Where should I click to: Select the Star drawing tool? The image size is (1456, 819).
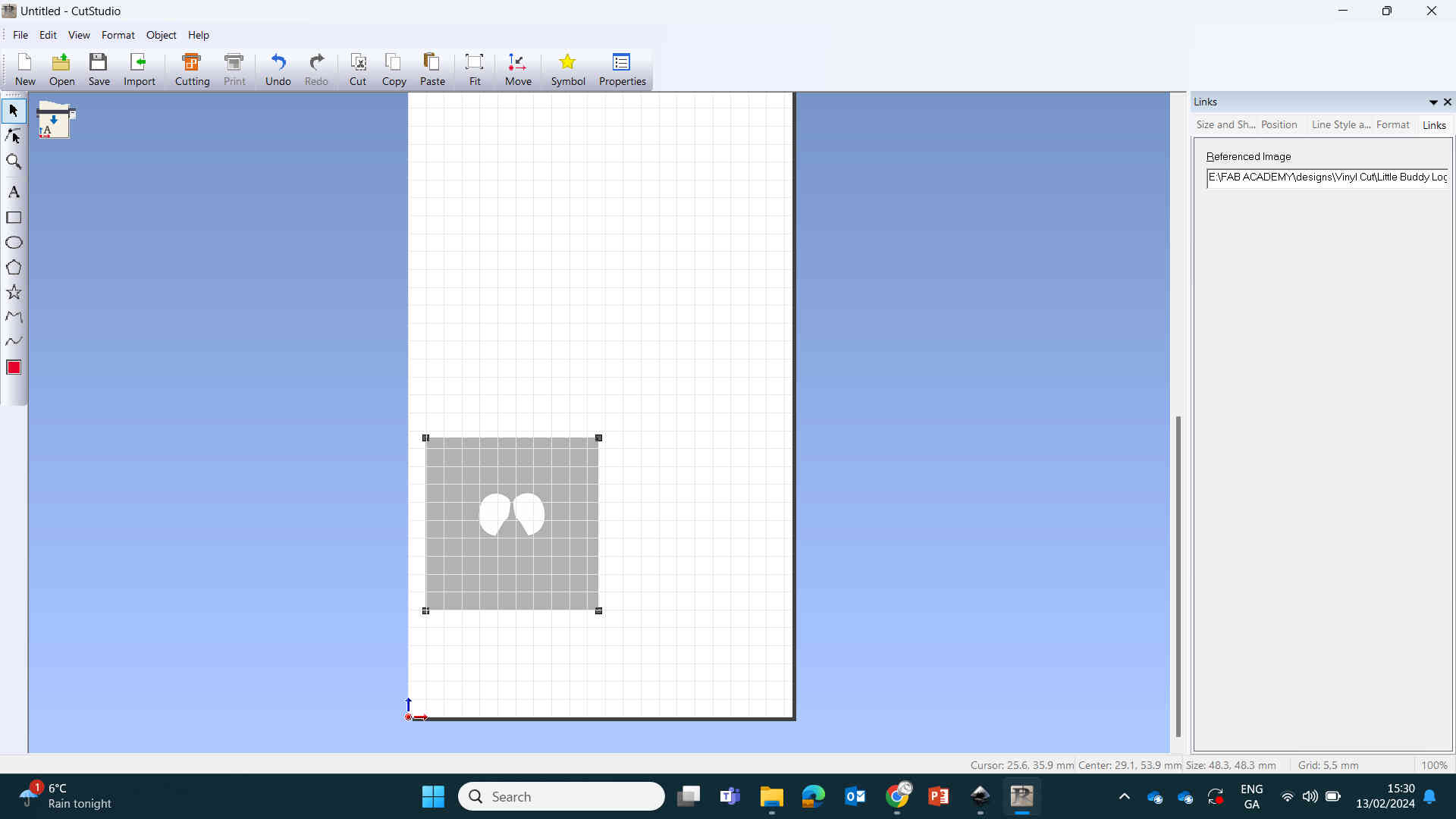[x=14, y=293]
